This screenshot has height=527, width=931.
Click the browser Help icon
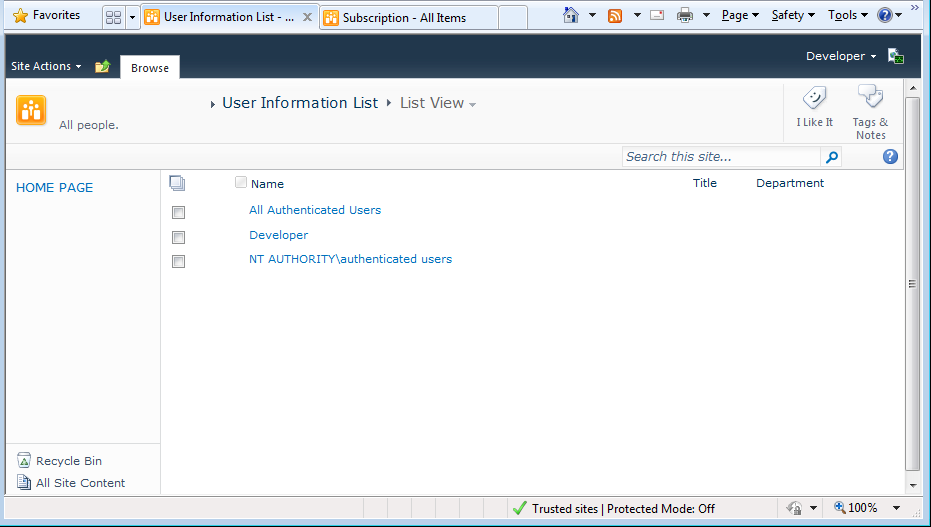click(885, 15)
